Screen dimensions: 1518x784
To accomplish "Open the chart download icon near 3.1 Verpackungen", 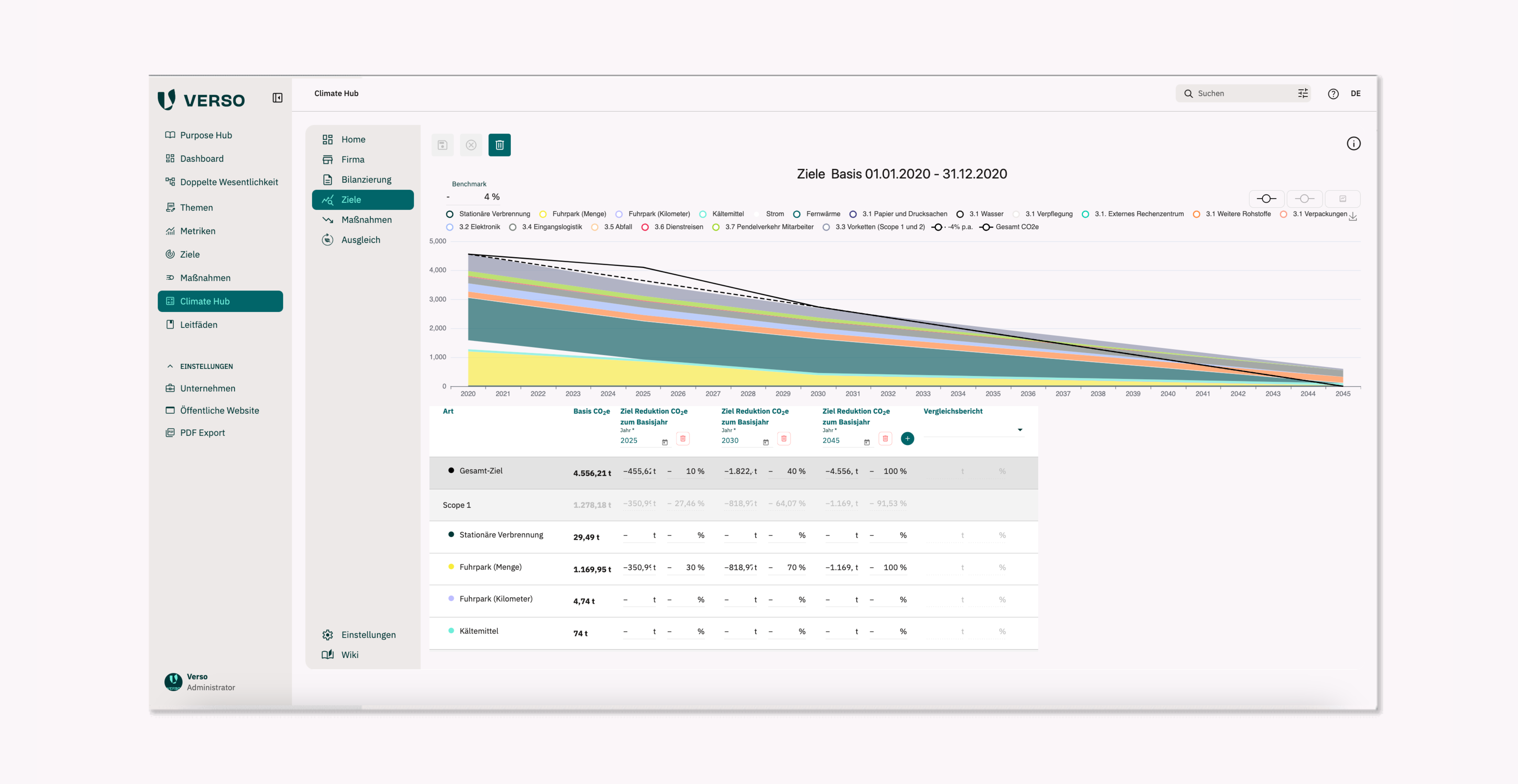I will [x=1353, y=217].
